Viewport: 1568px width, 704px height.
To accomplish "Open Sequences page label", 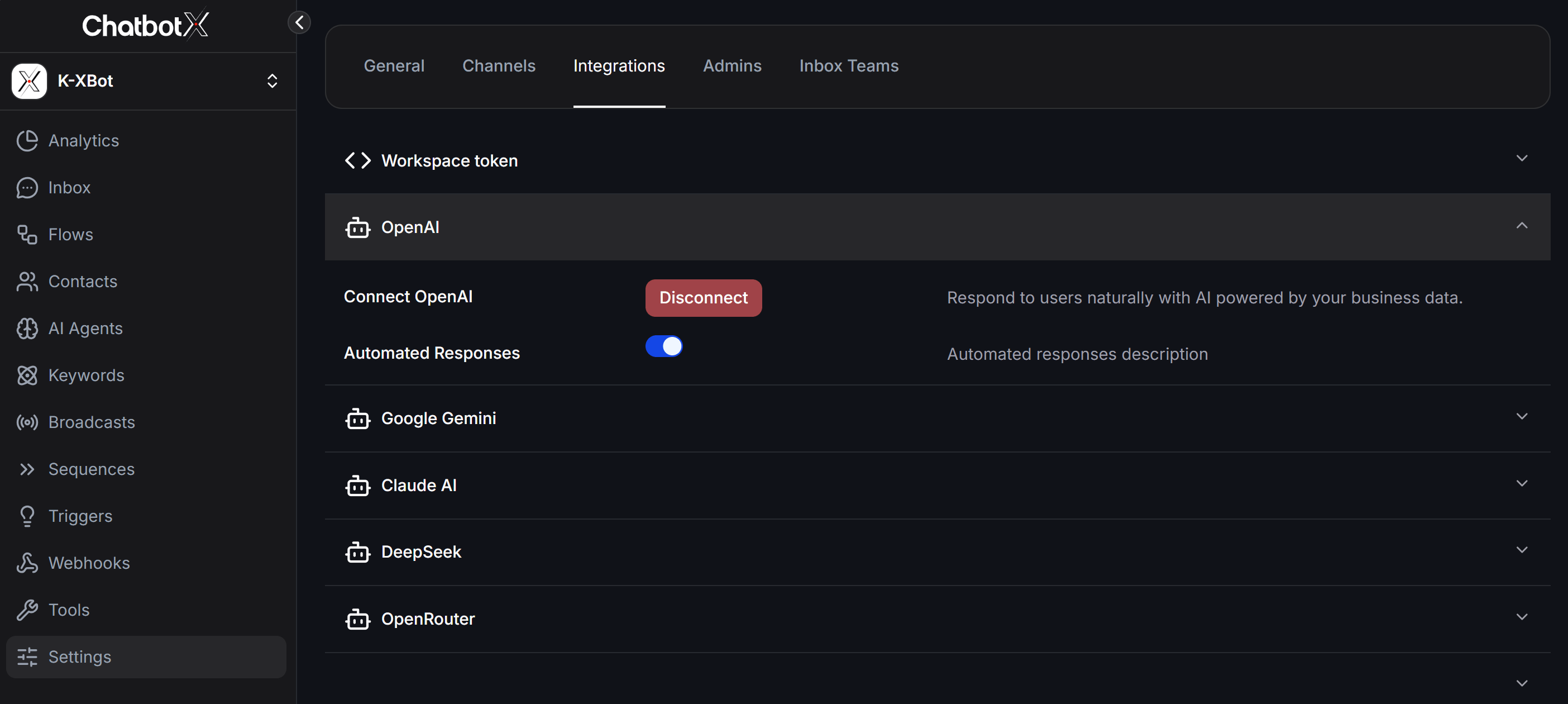I will [92, 469].
